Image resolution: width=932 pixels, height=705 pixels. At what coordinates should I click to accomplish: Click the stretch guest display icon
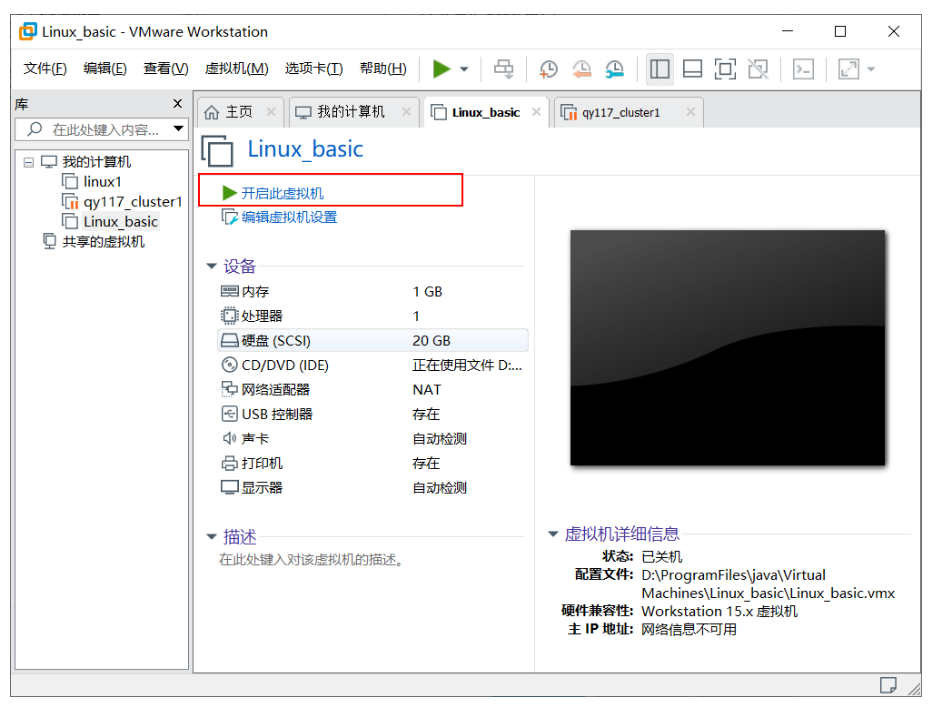848,69
